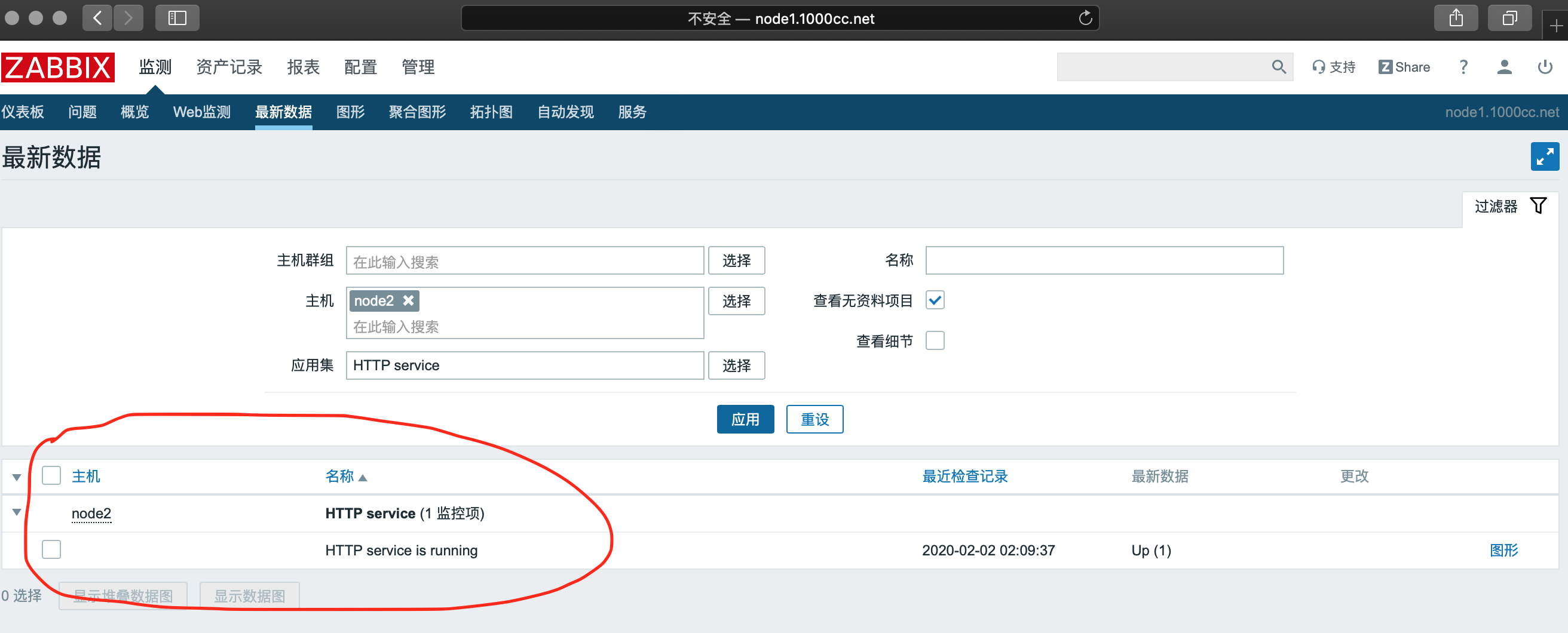The image size is (1568, 633).
Task: Uncheck the 查看无资料项目 checkbox
Action: 935,300
